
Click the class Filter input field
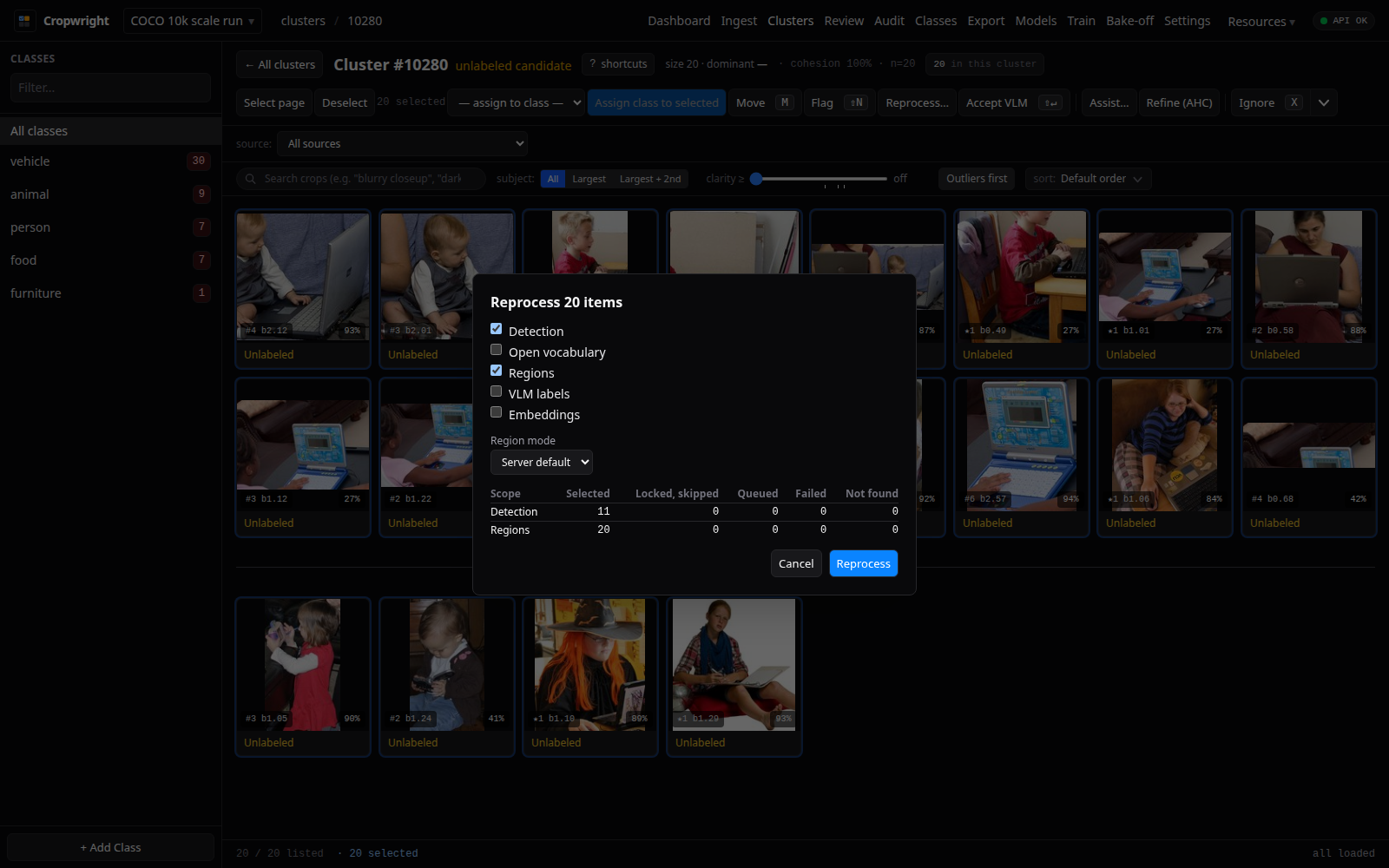tap(110, 88)
